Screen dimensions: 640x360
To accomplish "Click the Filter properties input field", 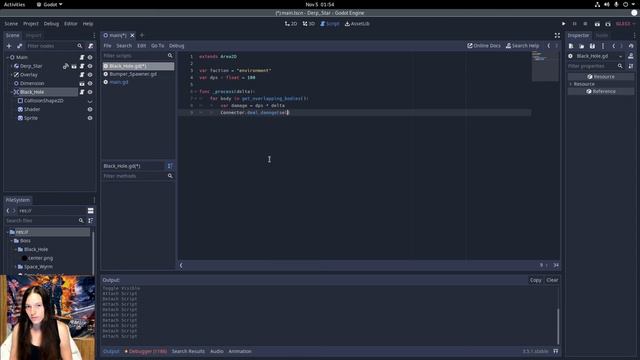I will [x=596, y=66].
